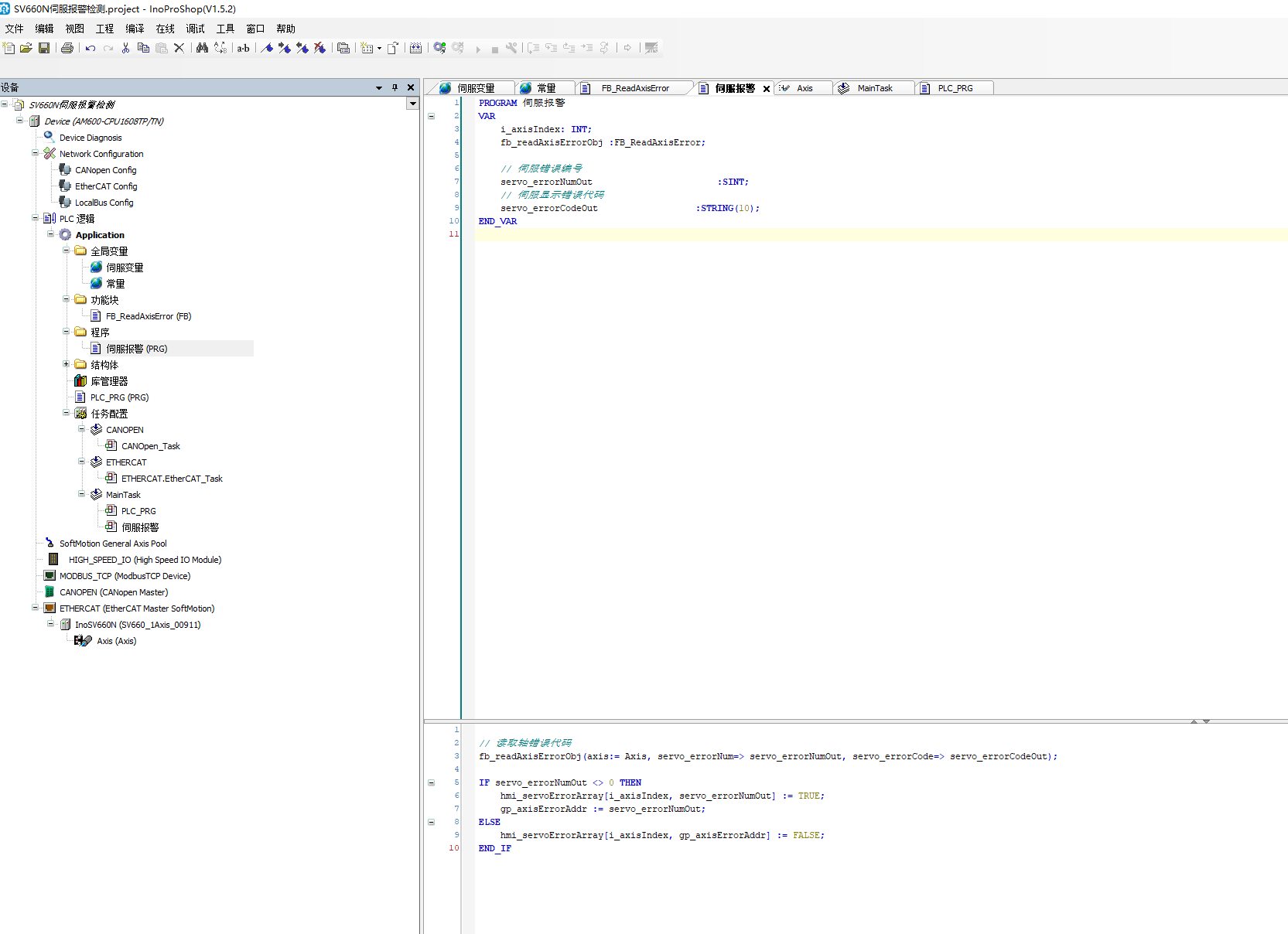
Task: Open the 工具 menu
Action: point(225,29)
